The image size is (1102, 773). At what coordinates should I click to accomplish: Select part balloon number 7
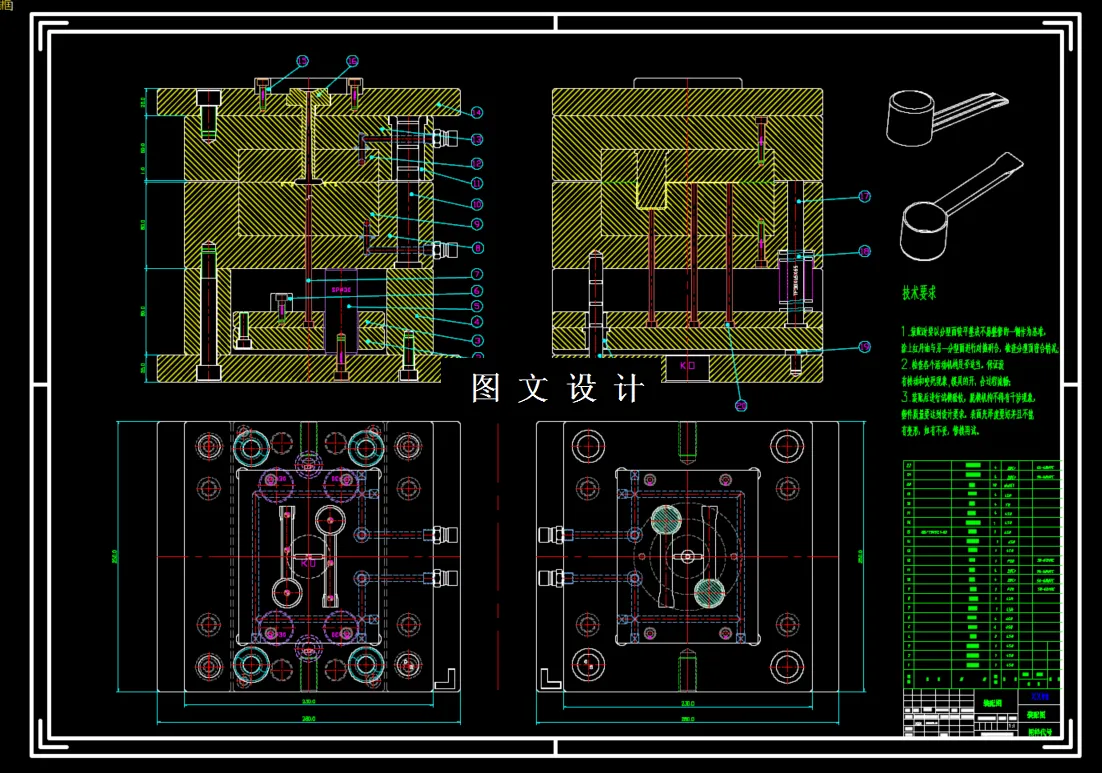[x=477, y=275]
